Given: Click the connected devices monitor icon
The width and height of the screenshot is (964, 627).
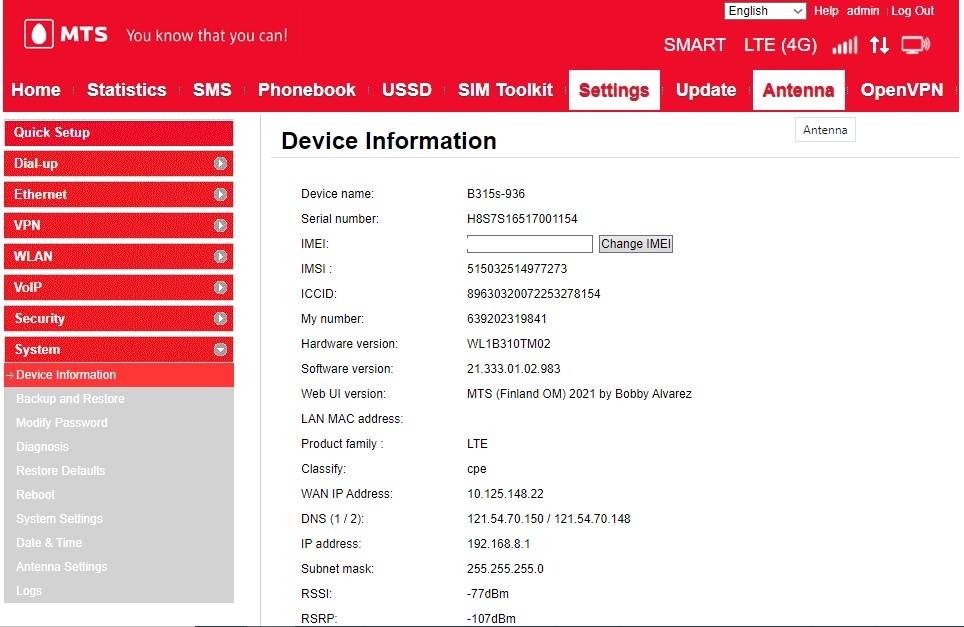Looking at the screenshot, I should point(915,45).
